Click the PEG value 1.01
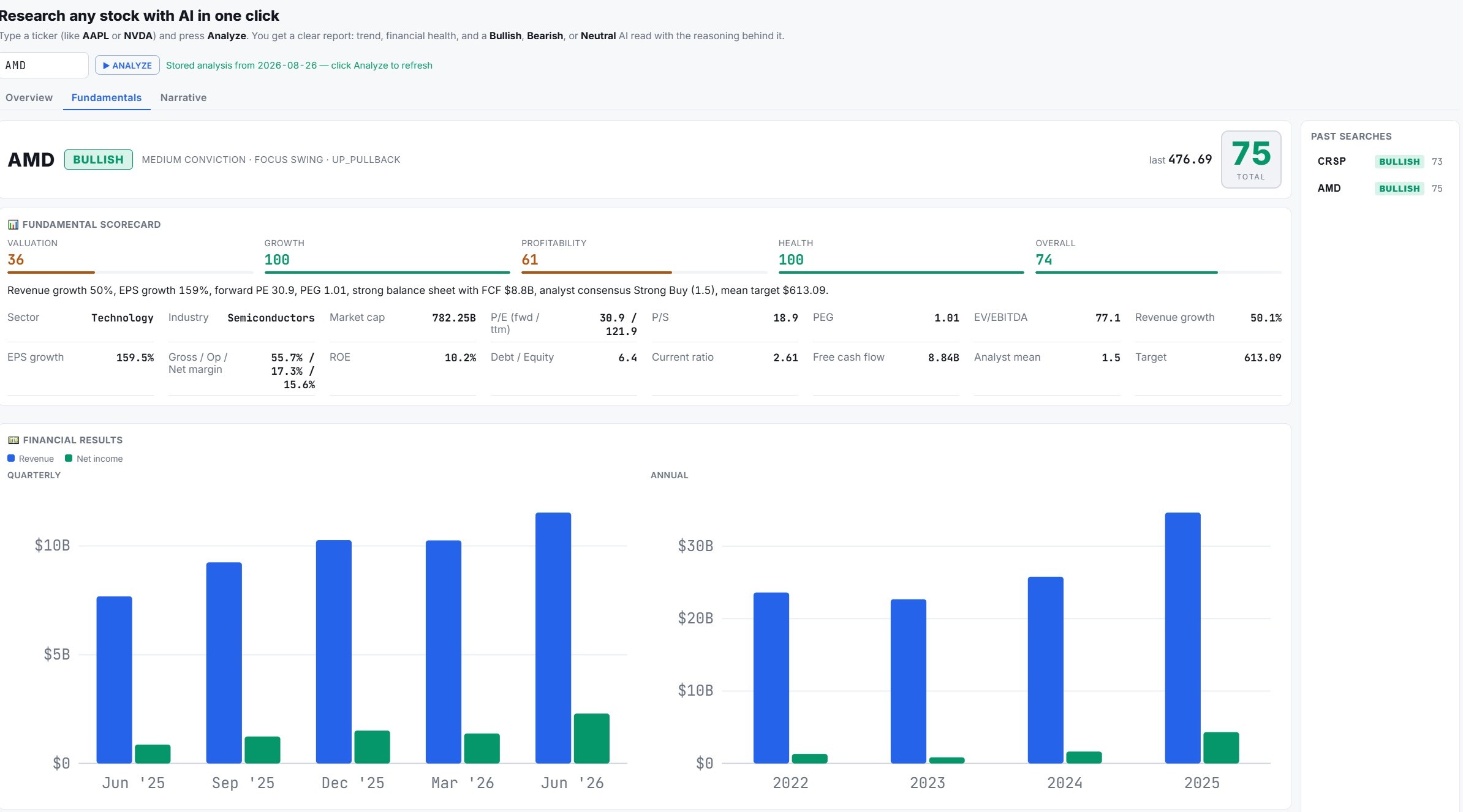 click(x=947, y=318)
